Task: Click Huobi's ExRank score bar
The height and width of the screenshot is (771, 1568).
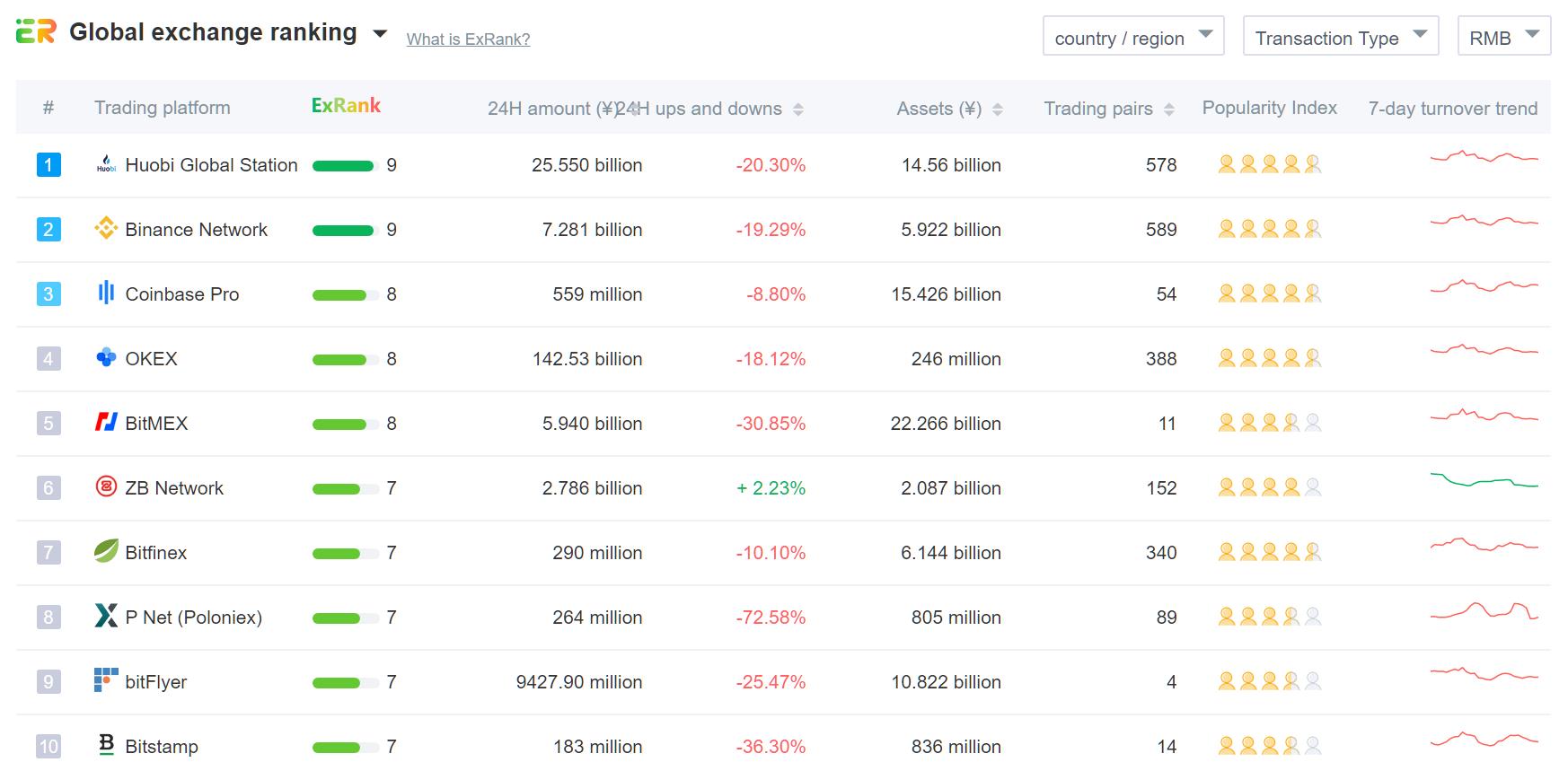Action: pos(343,165)
